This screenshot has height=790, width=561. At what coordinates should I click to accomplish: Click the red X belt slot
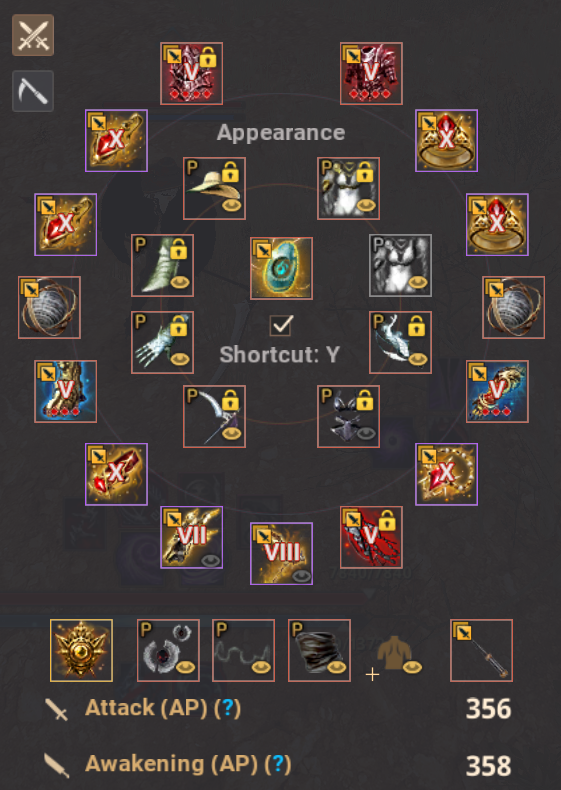116,474
